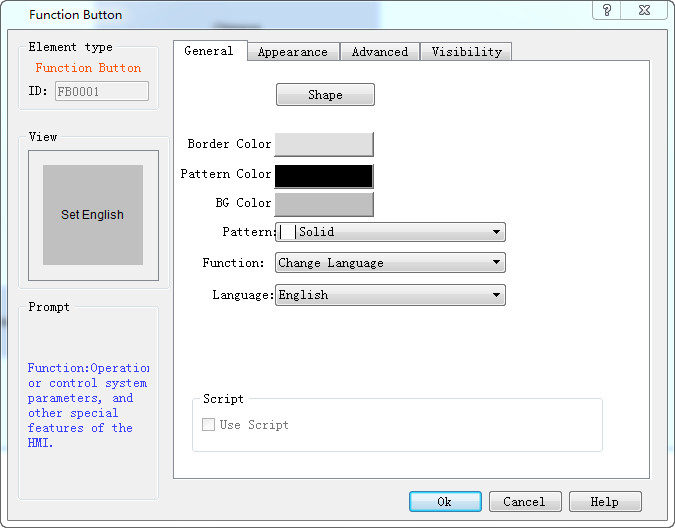Expand the Pattern dropdown showing Solid
Image resolution: width=675 pixels, height=528 pixels.
tap(390, 232)
